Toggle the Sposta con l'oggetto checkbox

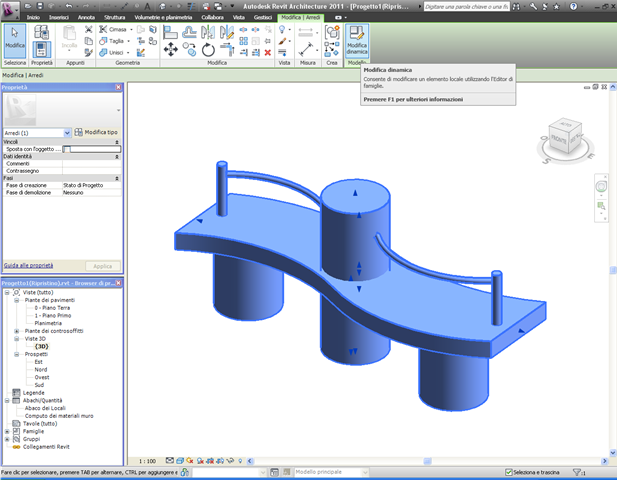click(67, 149)
